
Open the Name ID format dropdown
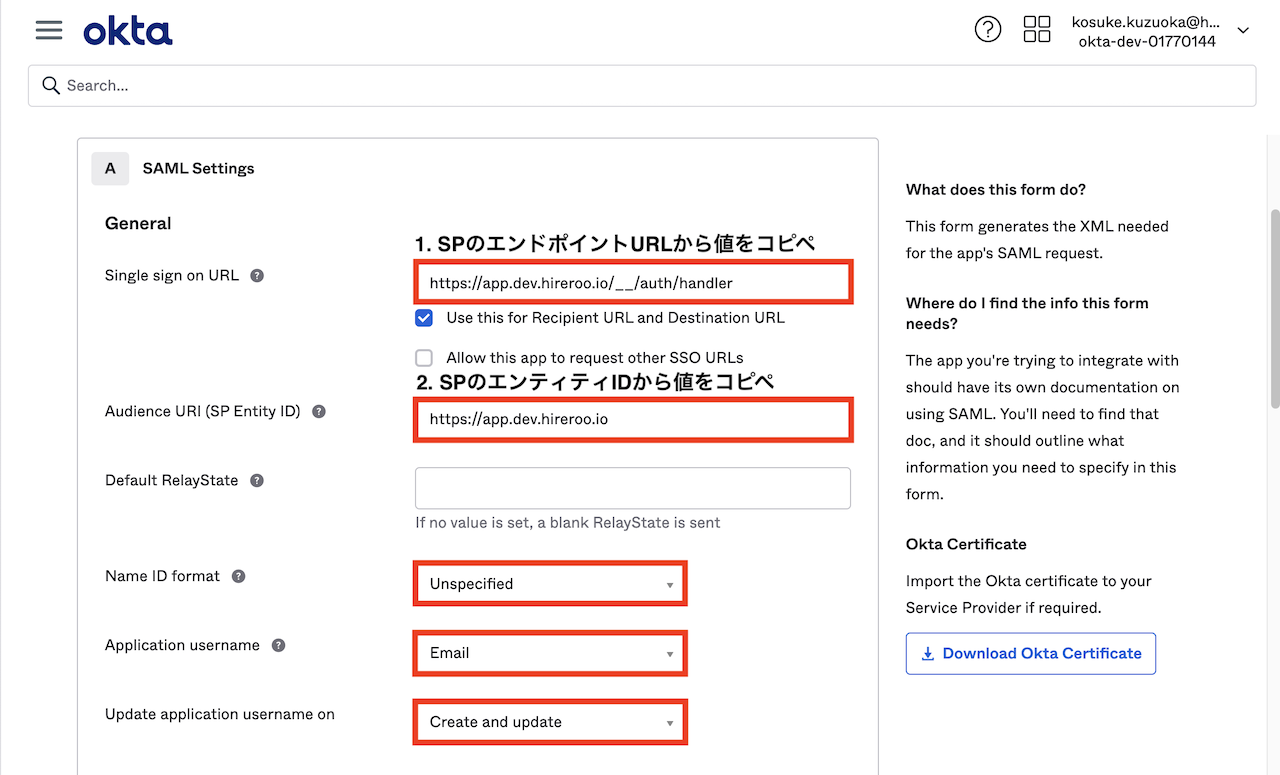point(550,584)
